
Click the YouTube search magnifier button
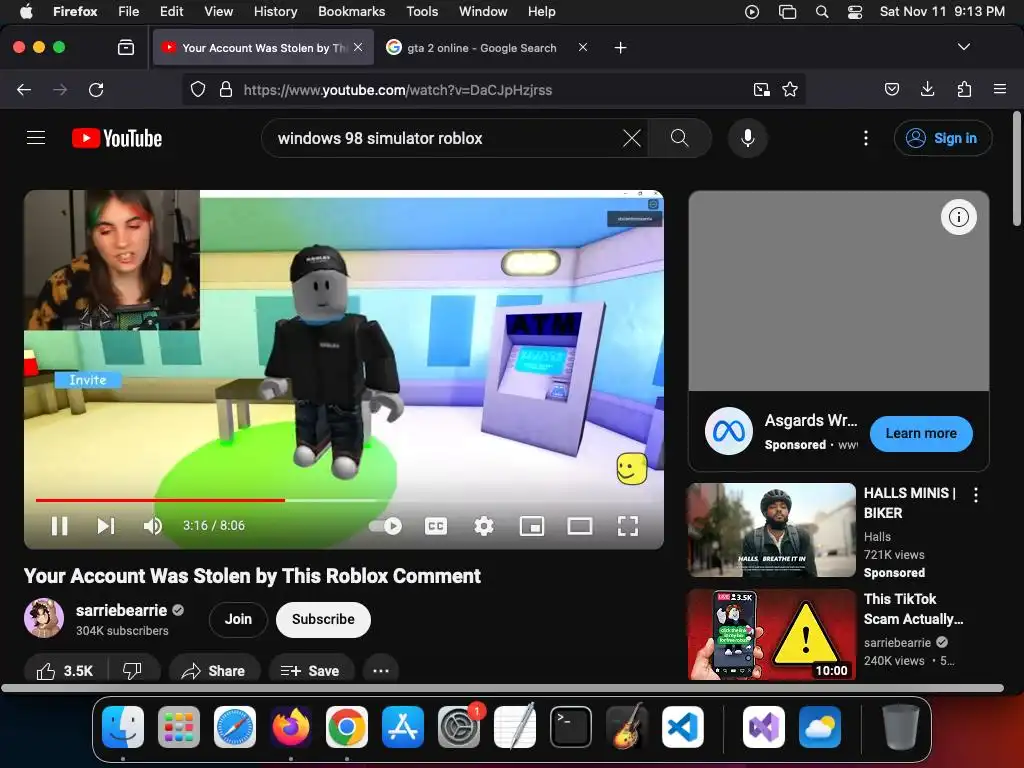(680, 138)
